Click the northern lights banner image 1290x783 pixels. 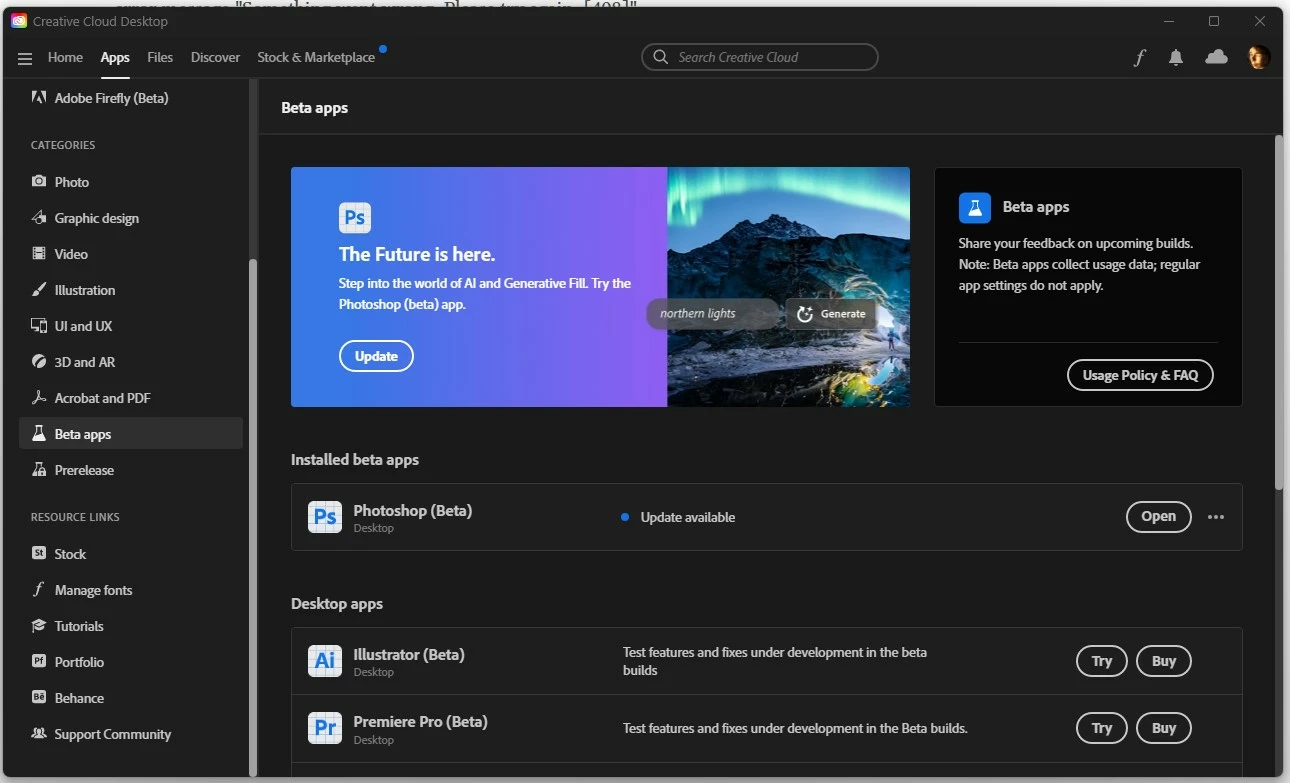coord(789,287)
